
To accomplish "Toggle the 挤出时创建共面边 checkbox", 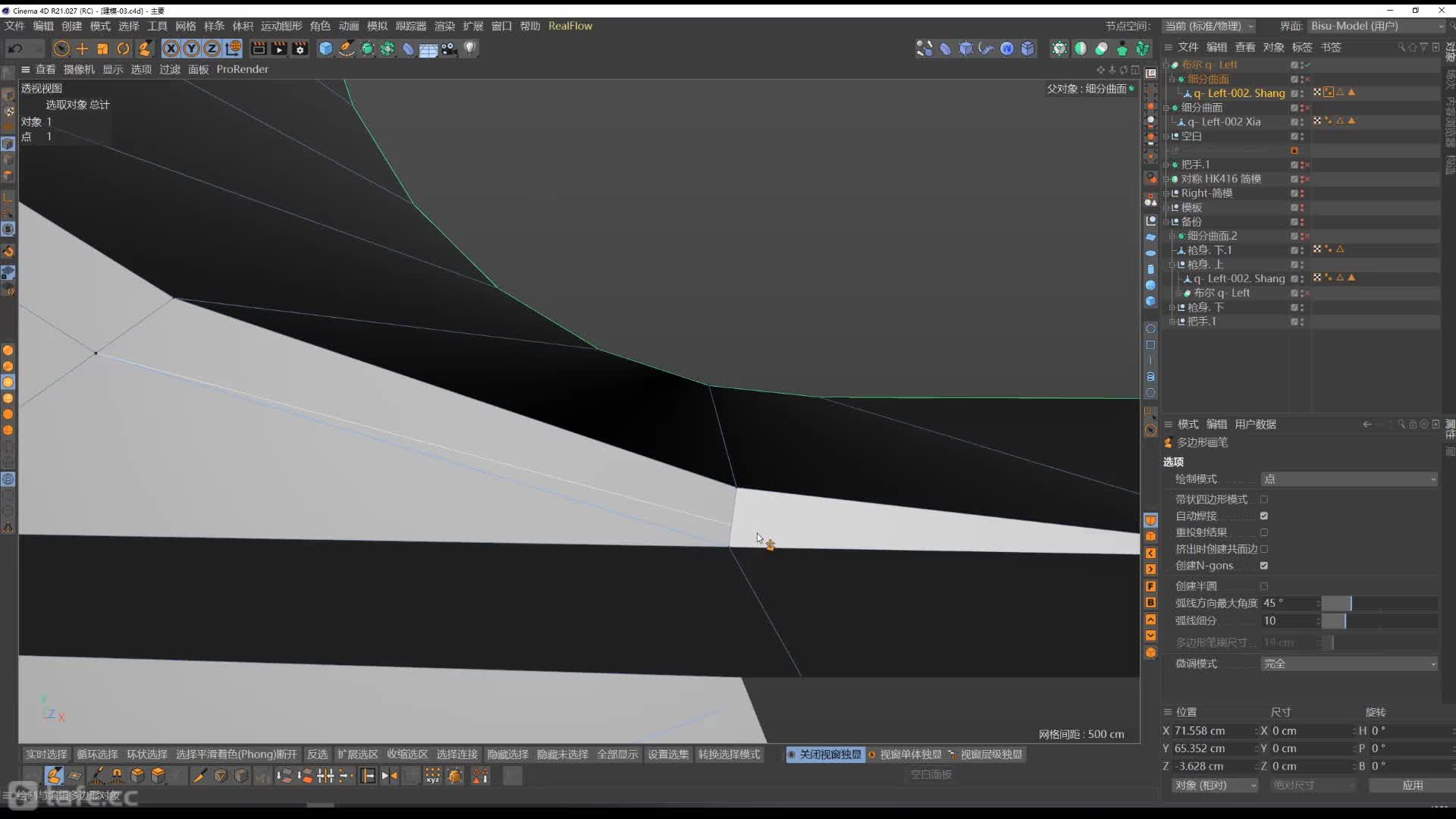I will point(1264,549).
